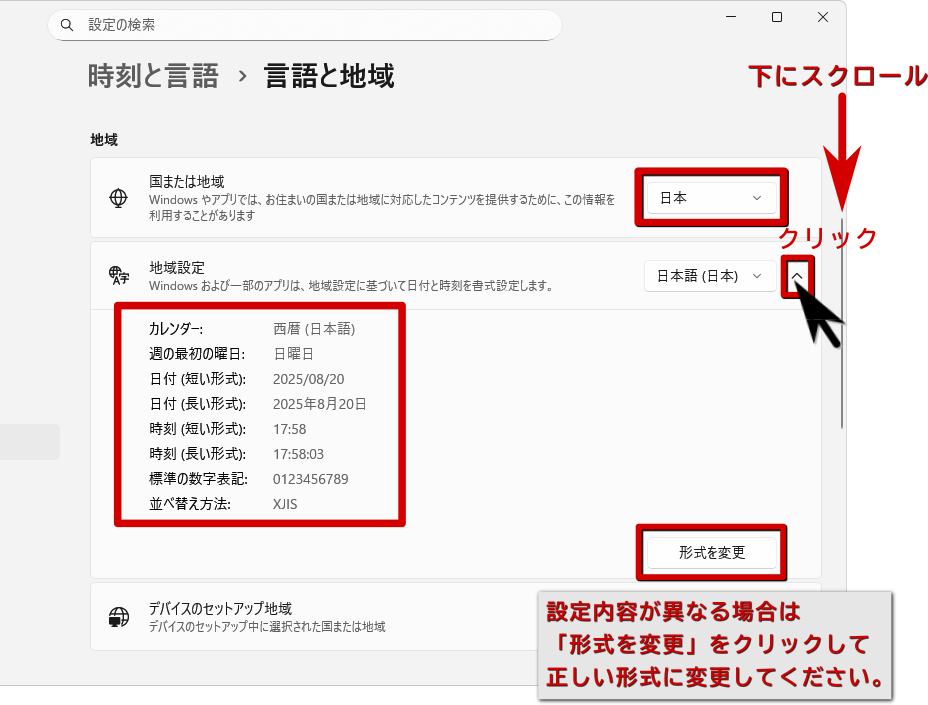The width and height of the screenshot is (928, 705).
Task: Collapse the regional format details with the up chevron
Action: point(797,276)
